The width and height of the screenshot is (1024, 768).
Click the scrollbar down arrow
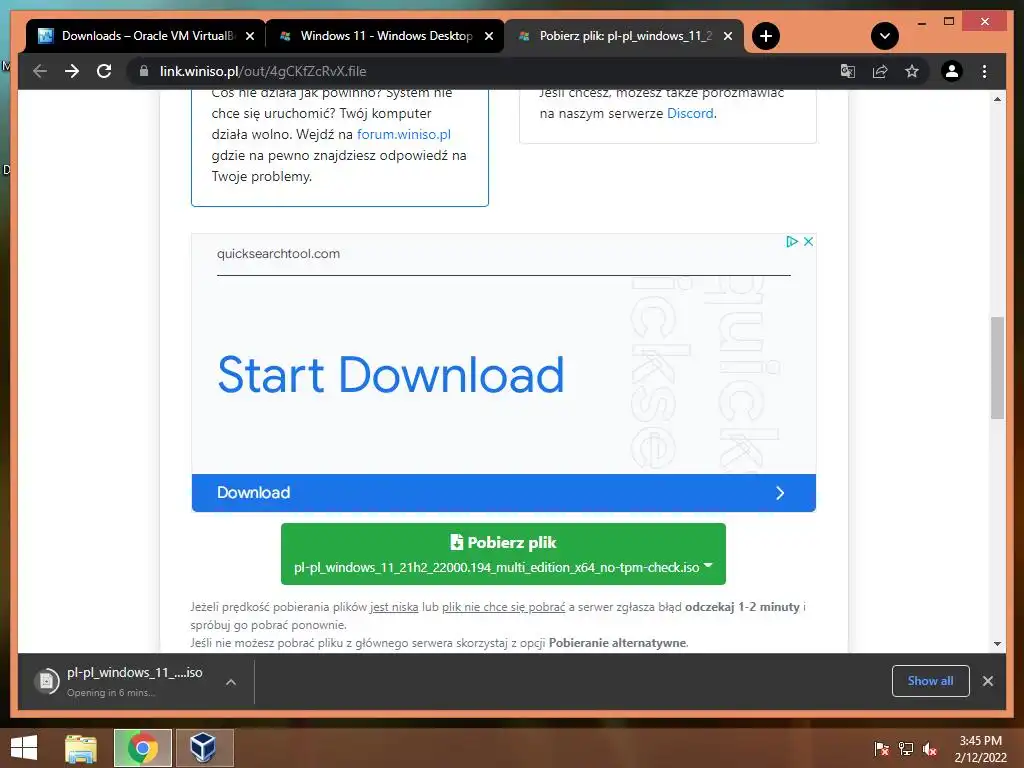coord(997,644)
